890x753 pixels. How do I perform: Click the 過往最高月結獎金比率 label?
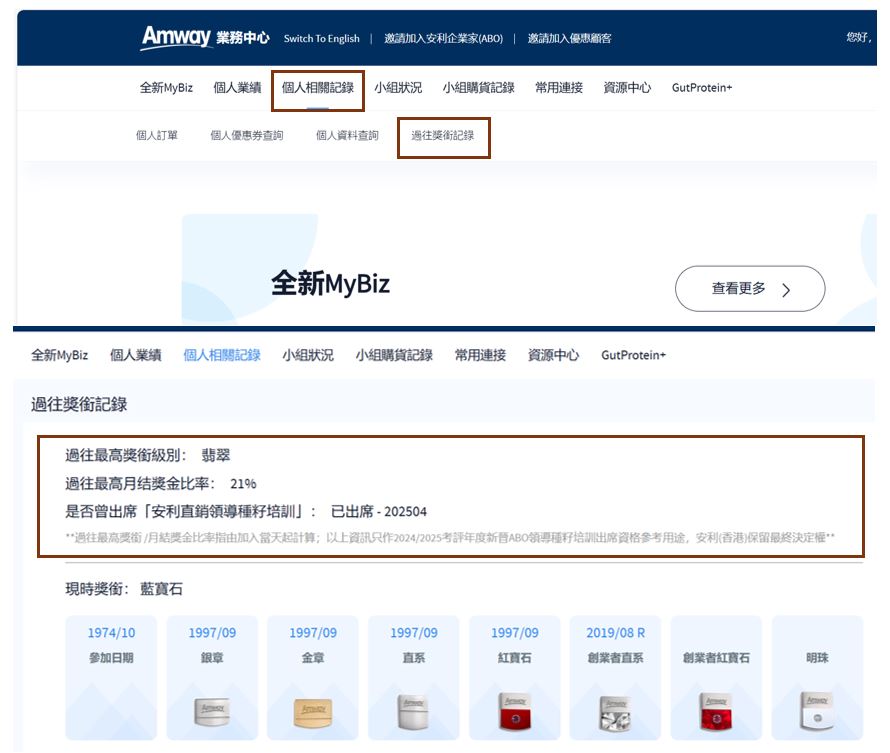click(x=140, y=484)
